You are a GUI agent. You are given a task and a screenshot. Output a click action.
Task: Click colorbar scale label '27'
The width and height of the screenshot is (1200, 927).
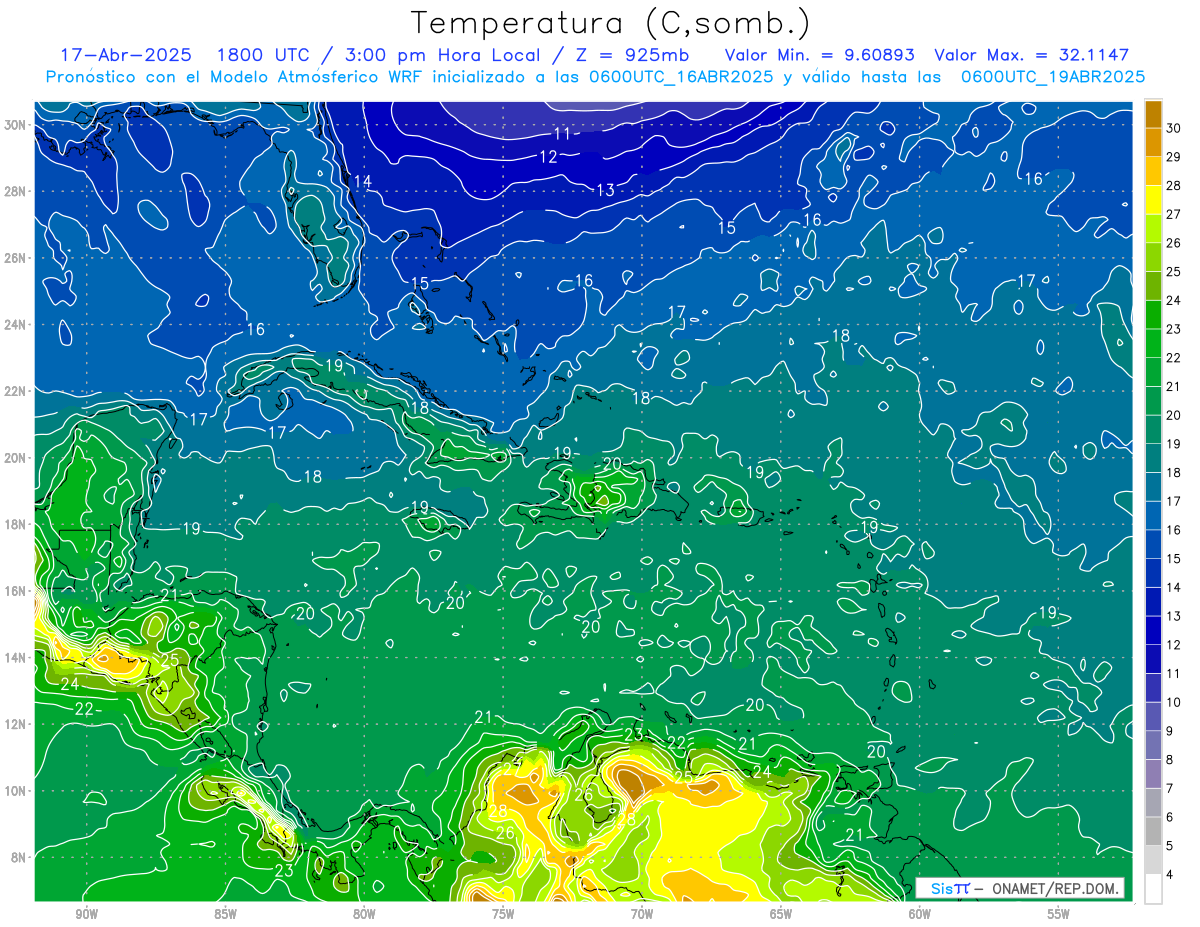[x=1174, y=214]
